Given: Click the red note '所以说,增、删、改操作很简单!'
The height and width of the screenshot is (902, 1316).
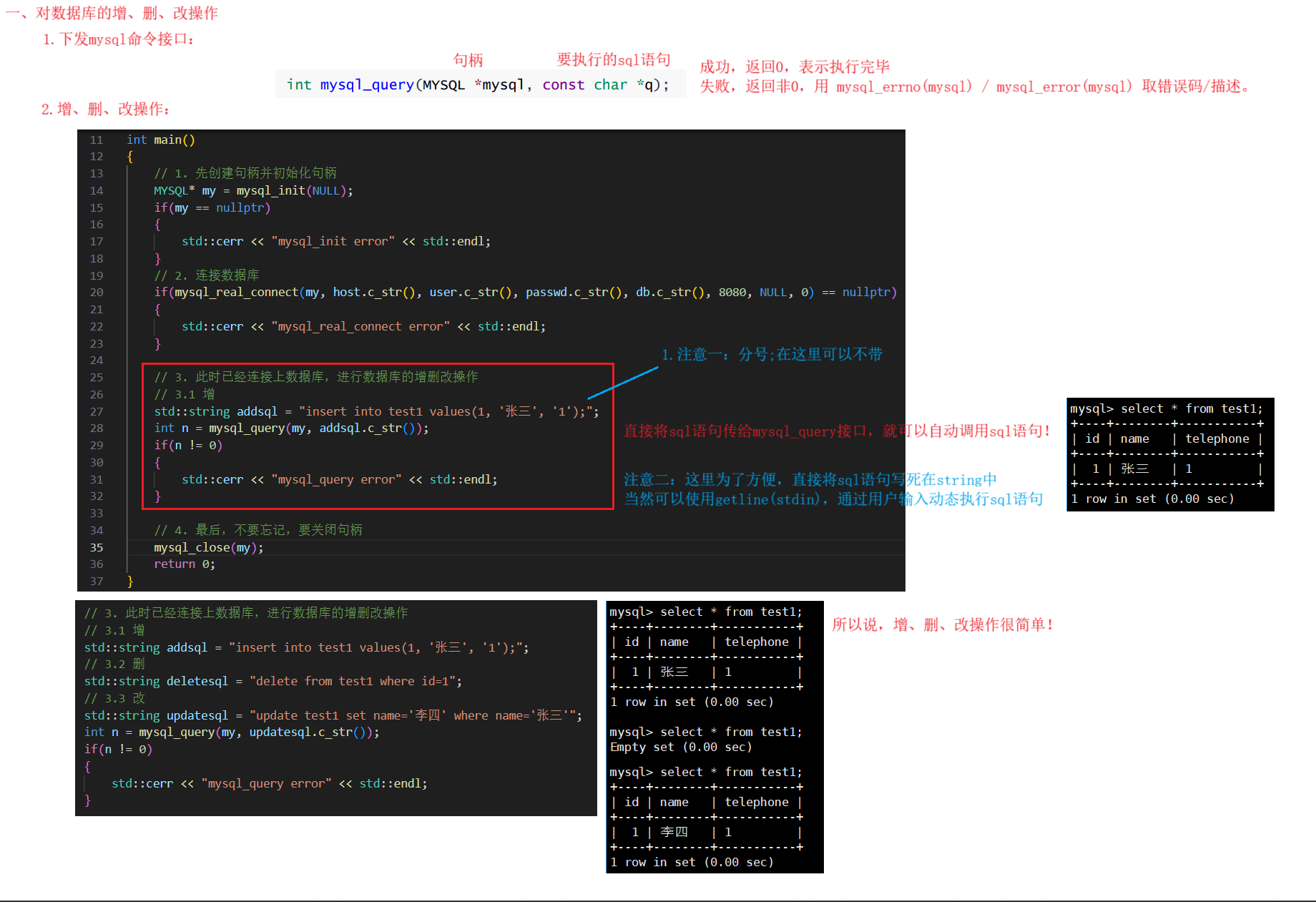Looking at the screenshot, I should 943,624.
